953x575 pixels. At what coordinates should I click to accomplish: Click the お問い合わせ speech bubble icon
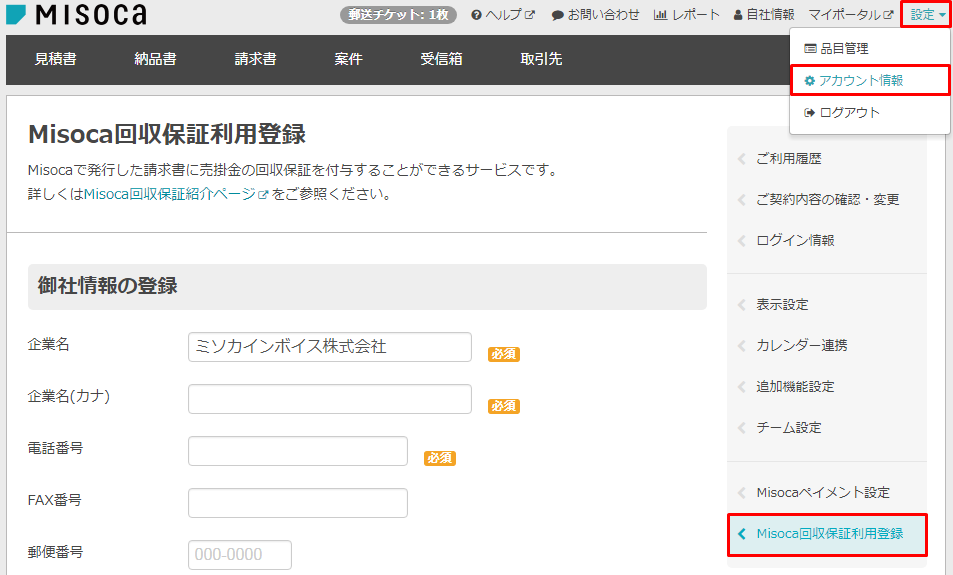[x=557, y=15]
